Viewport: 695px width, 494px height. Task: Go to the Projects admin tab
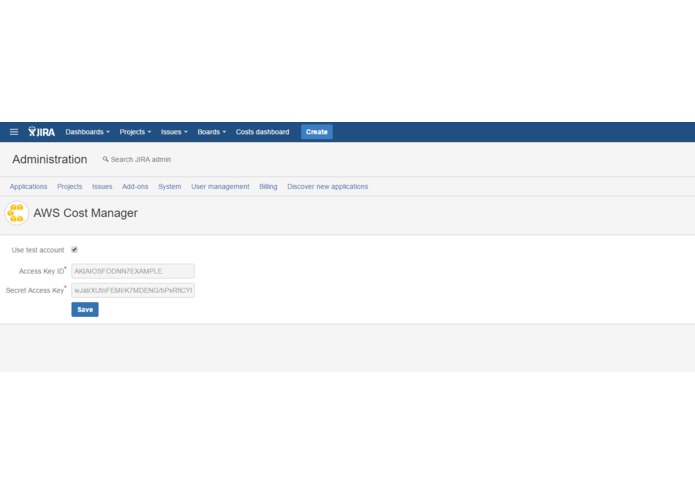(x=70, y=187)
